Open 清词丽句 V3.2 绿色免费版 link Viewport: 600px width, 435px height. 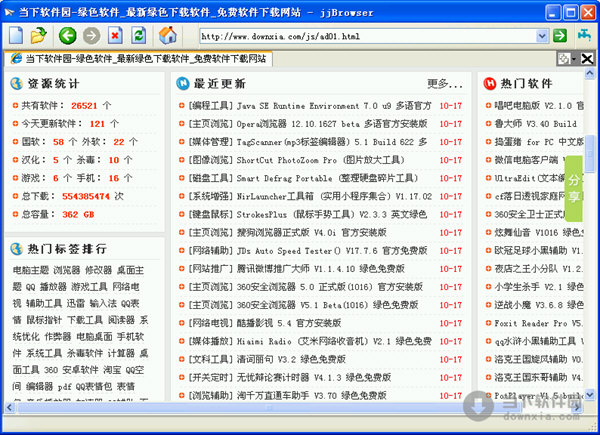pos(291,359)
